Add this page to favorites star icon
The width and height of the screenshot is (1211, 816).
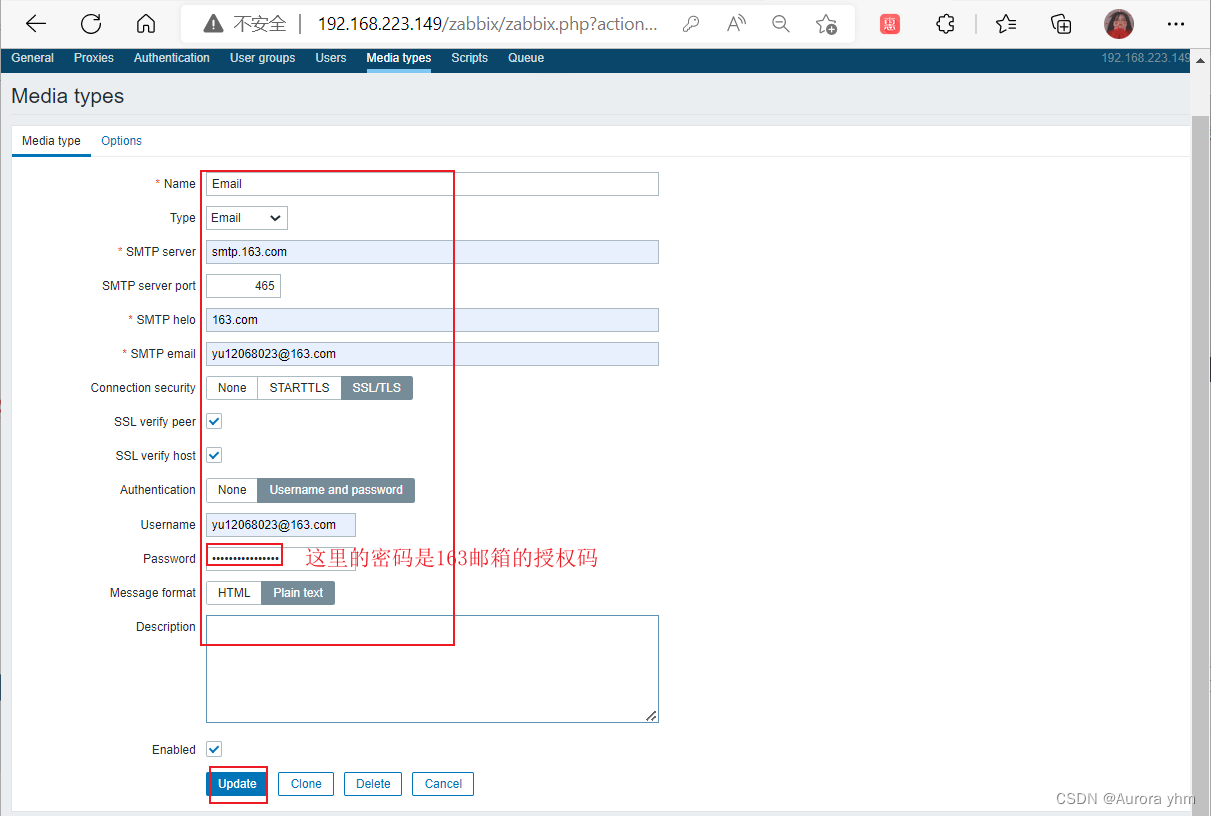826,24
